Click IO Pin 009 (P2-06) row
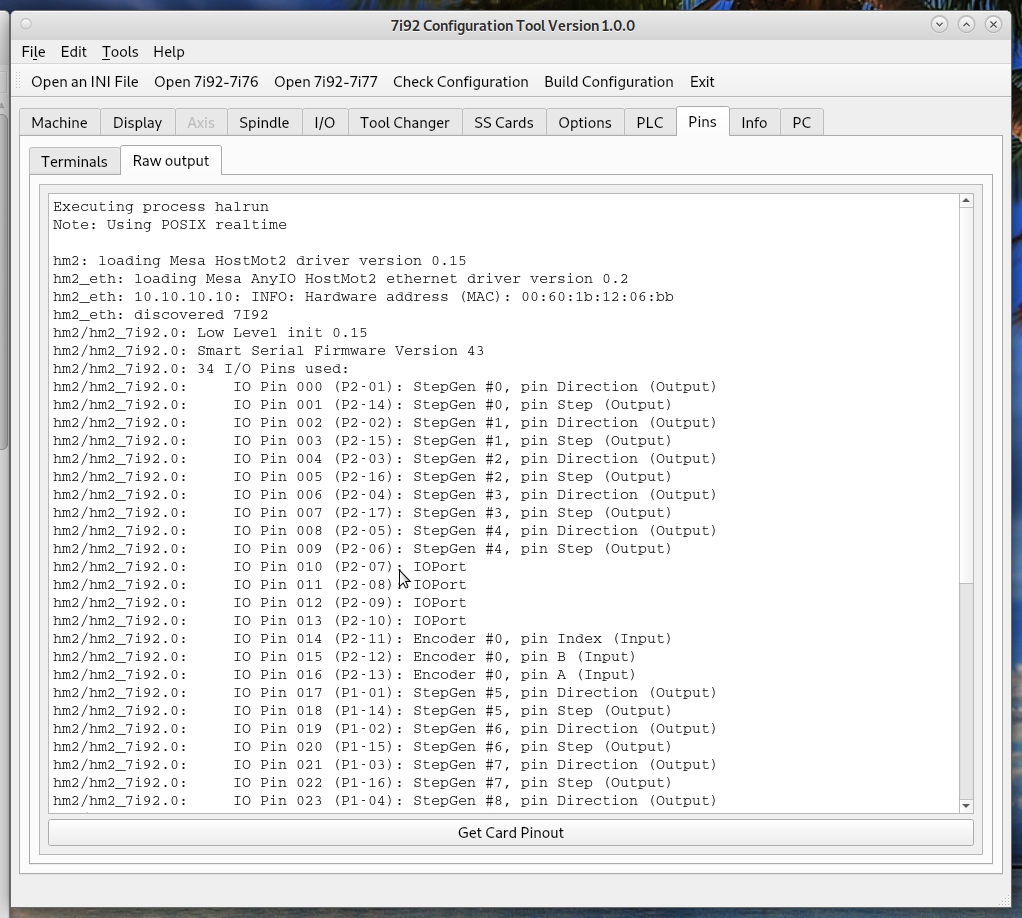This screenshot has height=918, width=1022. click(x=362, y=549)
